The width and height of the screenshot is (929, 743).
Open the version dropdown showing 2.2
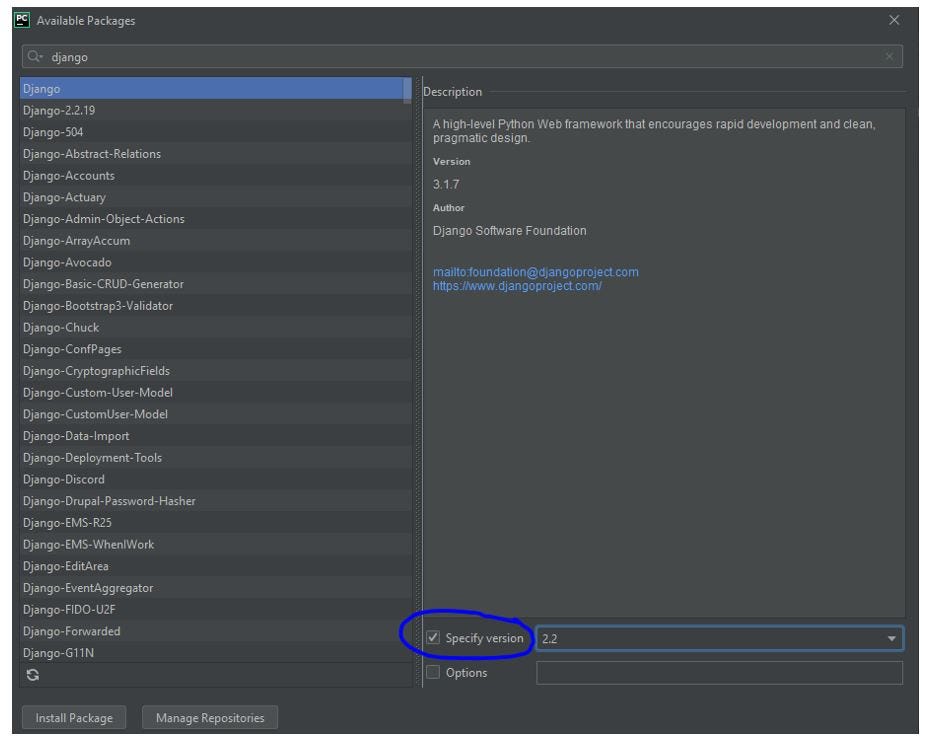coord(891,638)
